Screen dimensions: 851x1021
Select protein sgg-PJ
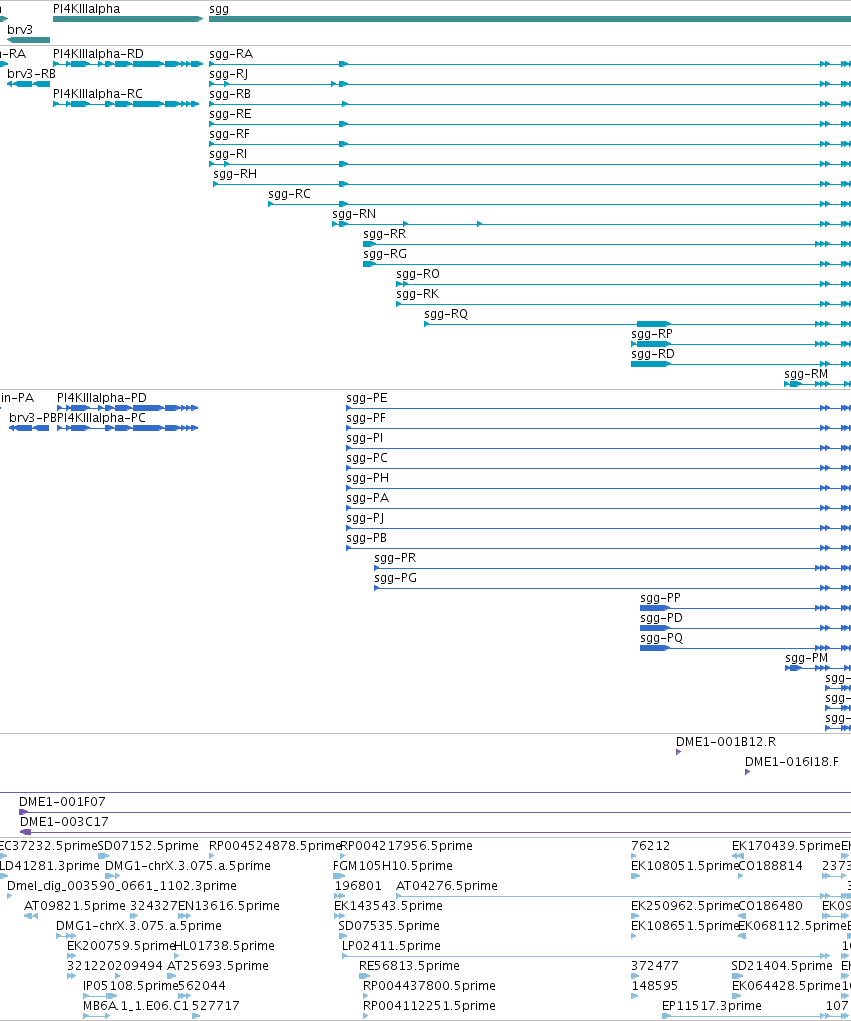(x=598, y=528)
